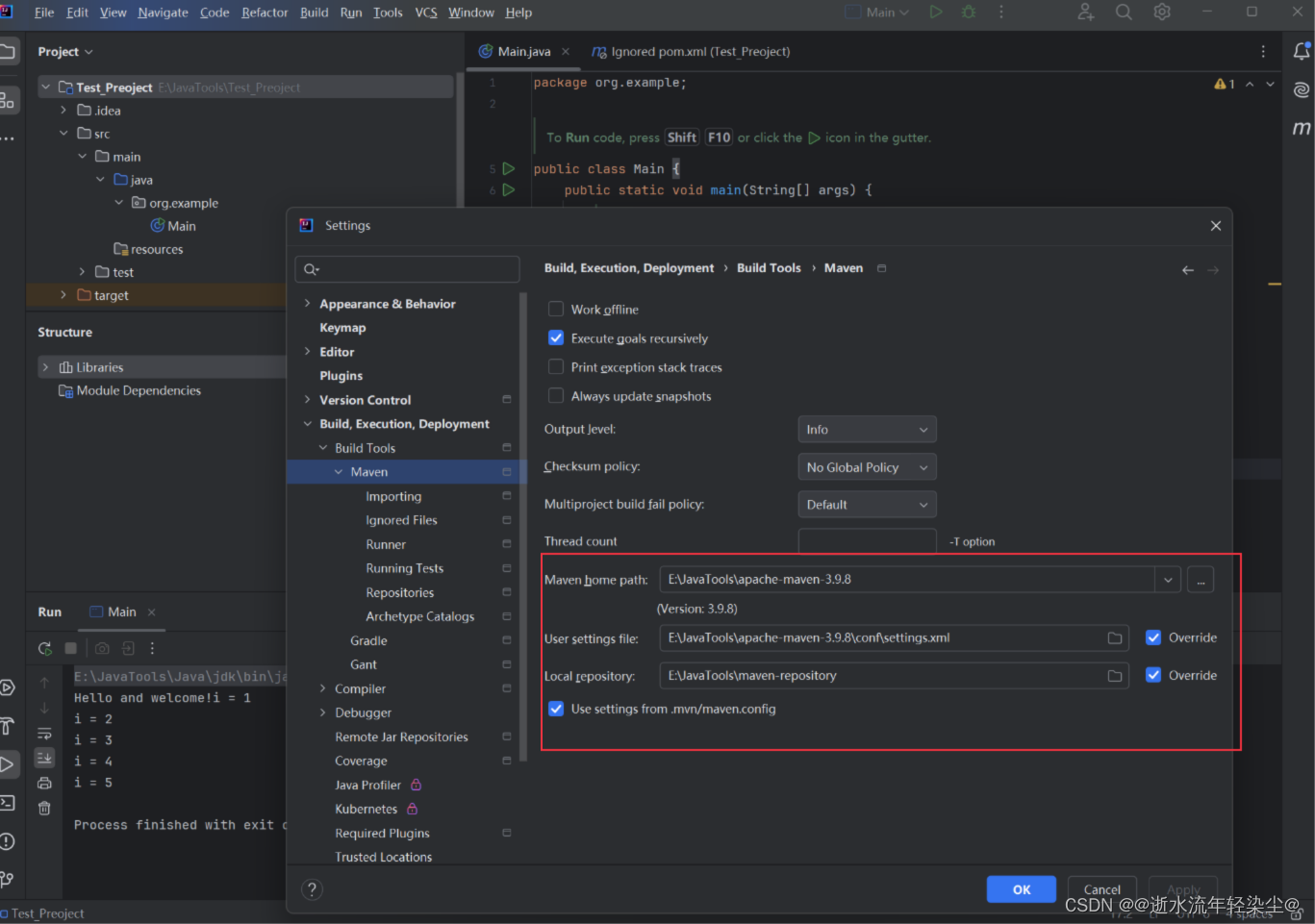This screenshot has height=924, width=1315.
Task: Select Importing under Maven settings
Action: click(x=393, y=496)
